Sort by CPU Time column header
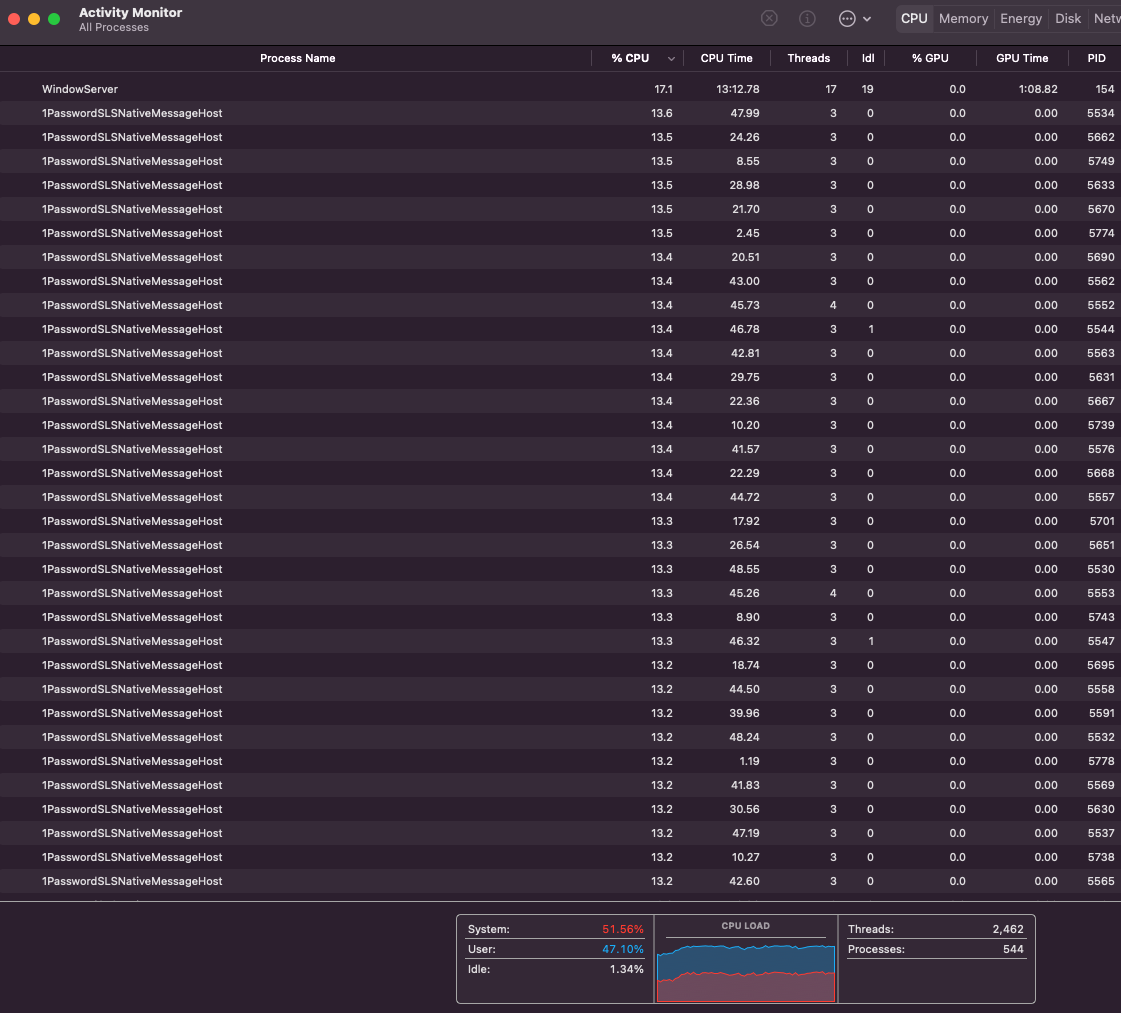Viewport: 1121px width, 1013px height. 726,58
